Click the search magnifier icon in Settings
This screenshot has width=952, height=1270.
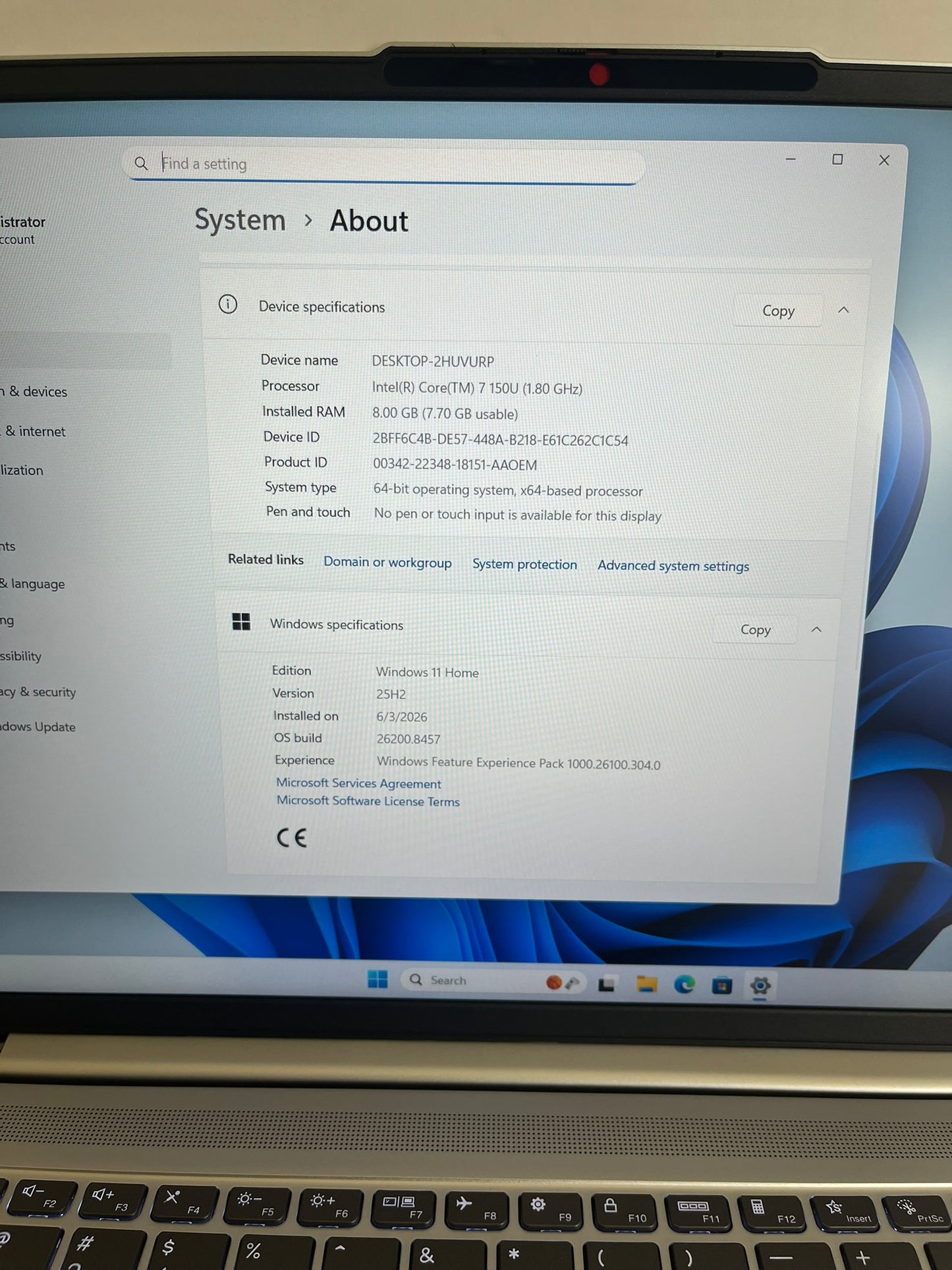coord(141,163)
